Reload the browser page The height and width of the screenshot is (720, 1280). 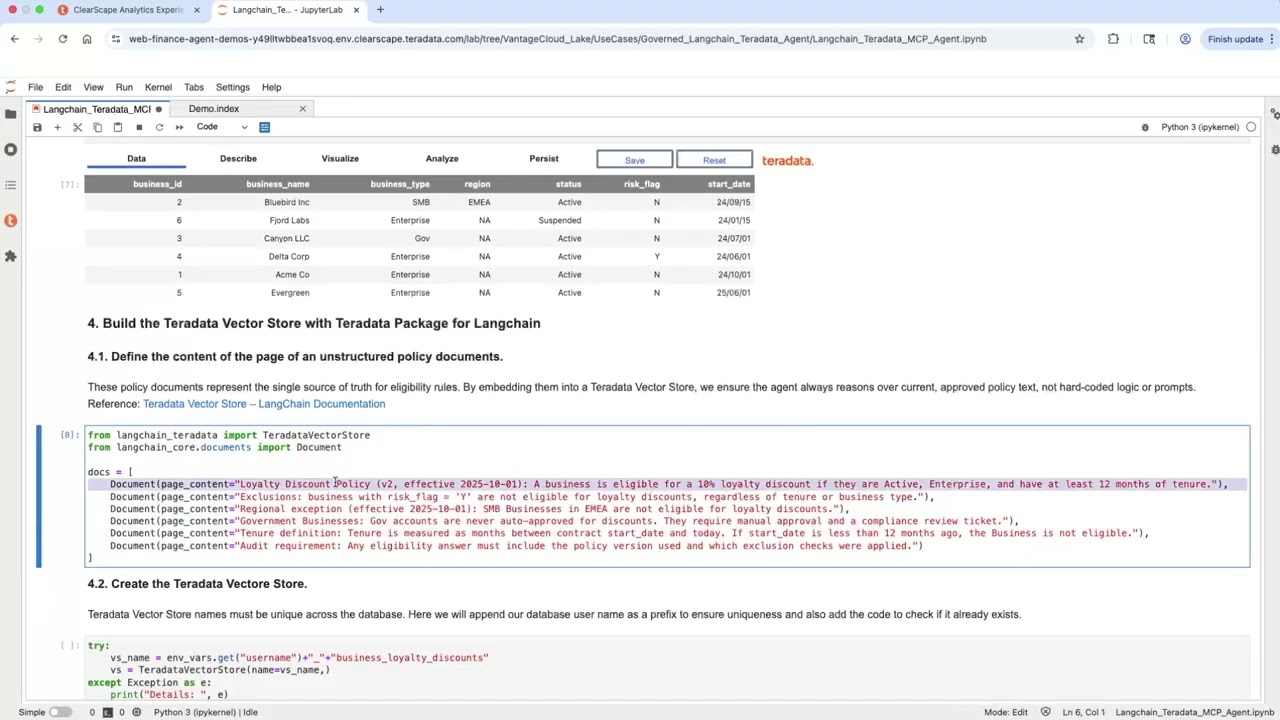[x=62, y=39]
